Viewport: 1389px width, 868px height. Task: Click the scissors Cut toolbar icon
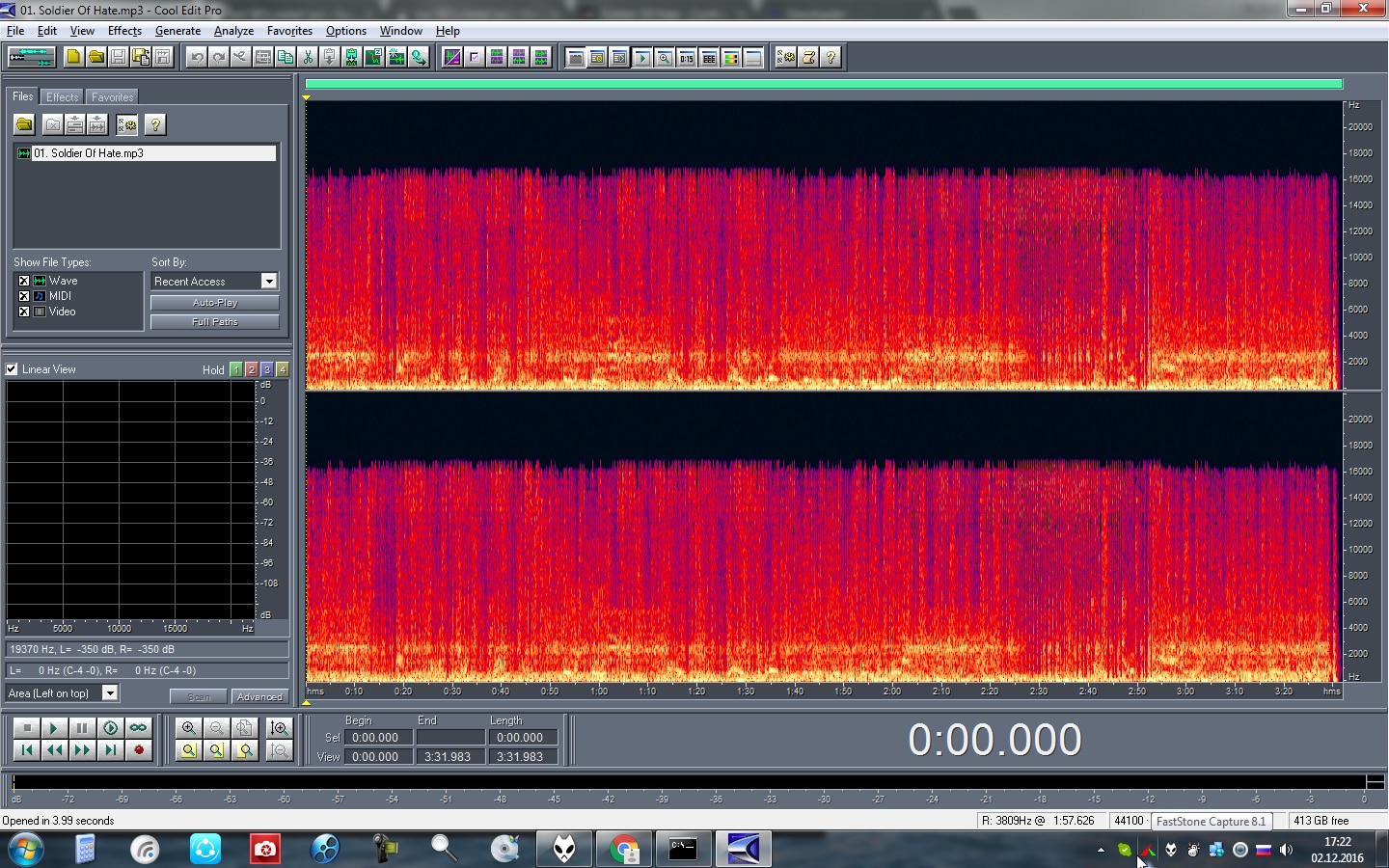308,57
